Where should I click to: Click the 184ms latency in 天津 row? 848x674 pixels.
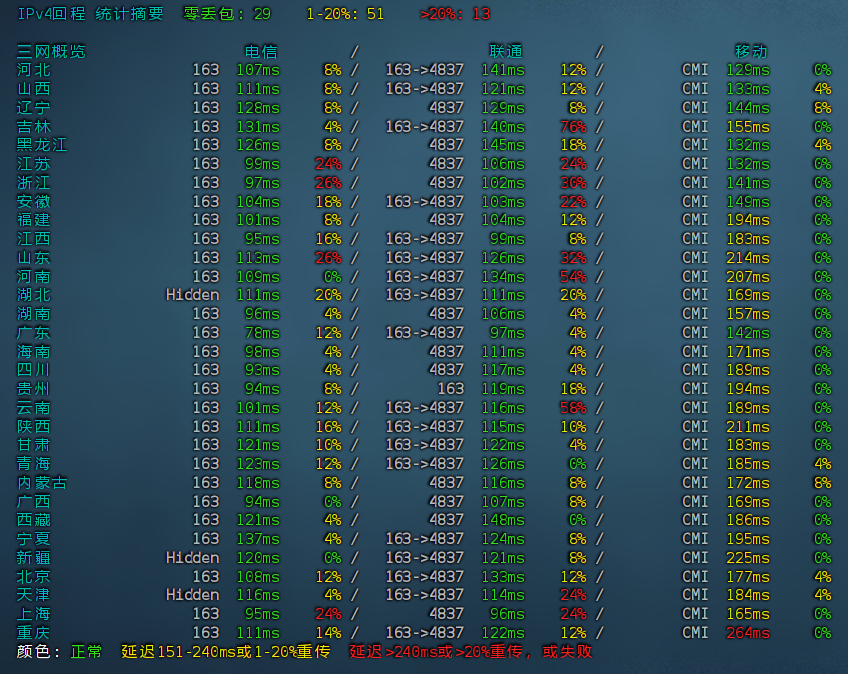pyautogui.click(x=747, y=595)
